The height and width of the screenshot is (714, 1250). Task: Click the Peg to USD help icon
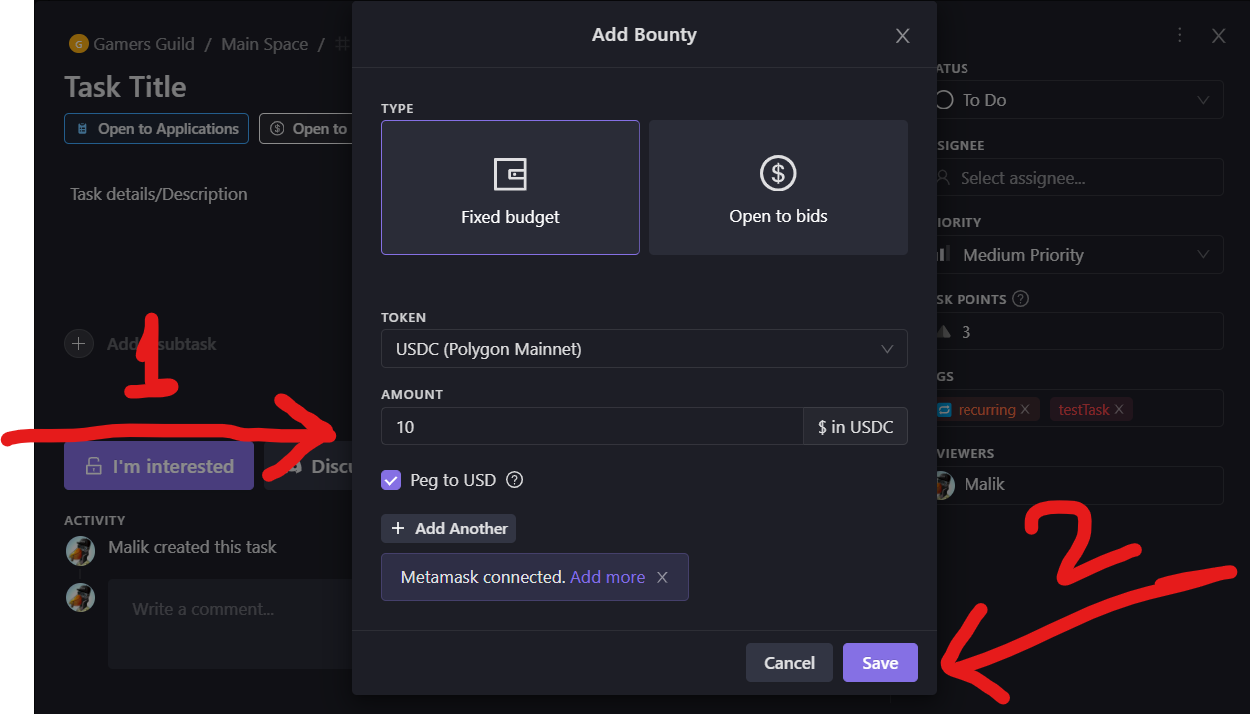pyautogui.click(x=515, y=480)
